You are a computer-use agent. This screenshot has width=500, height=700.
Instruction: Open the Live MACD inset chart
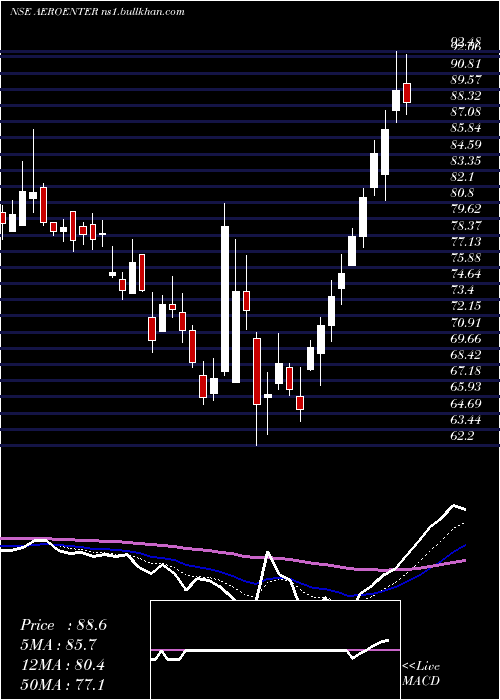[275, 650]
